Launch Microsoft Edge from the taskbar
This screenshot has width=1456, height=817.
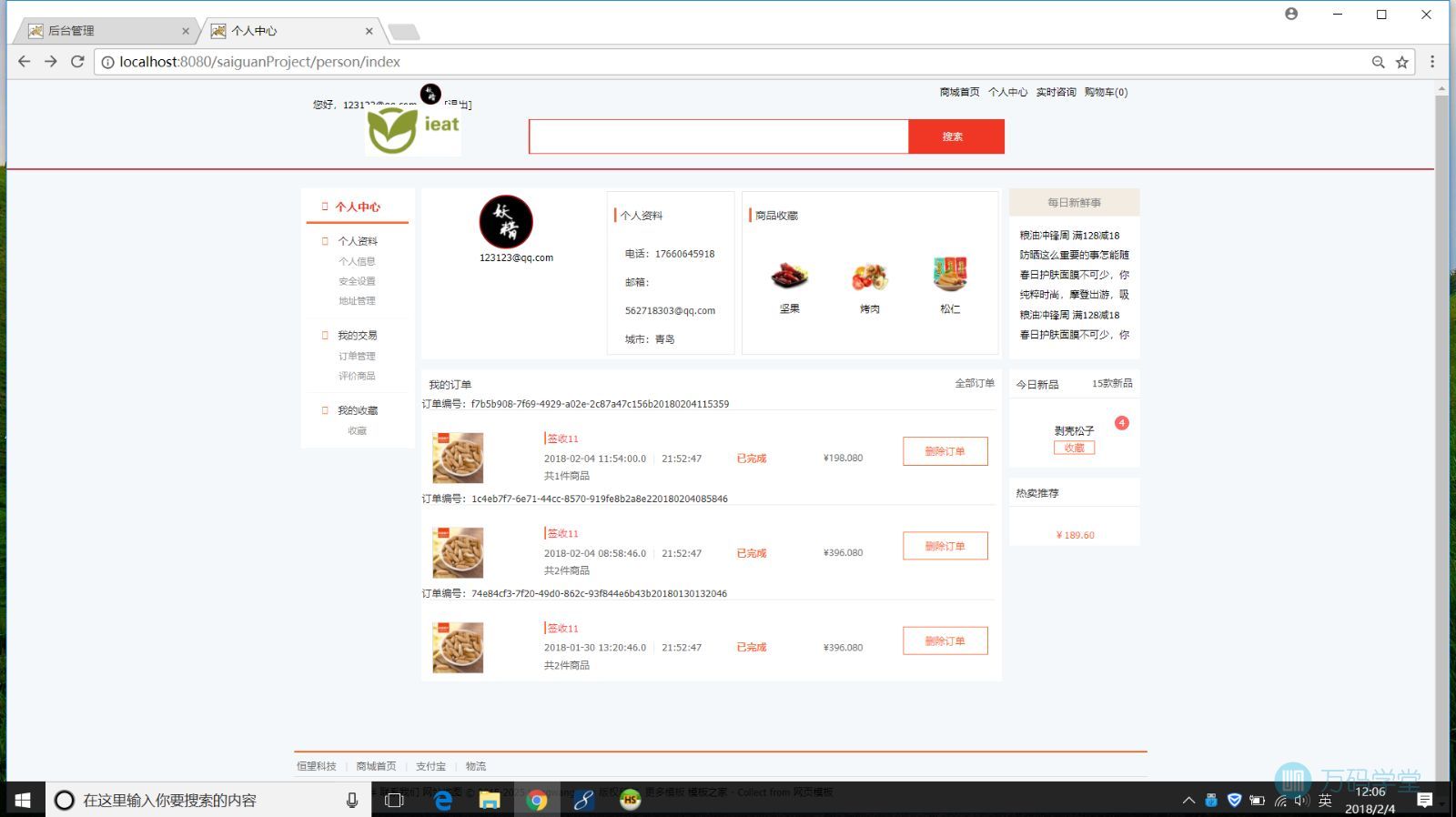[x=443, y=800]
